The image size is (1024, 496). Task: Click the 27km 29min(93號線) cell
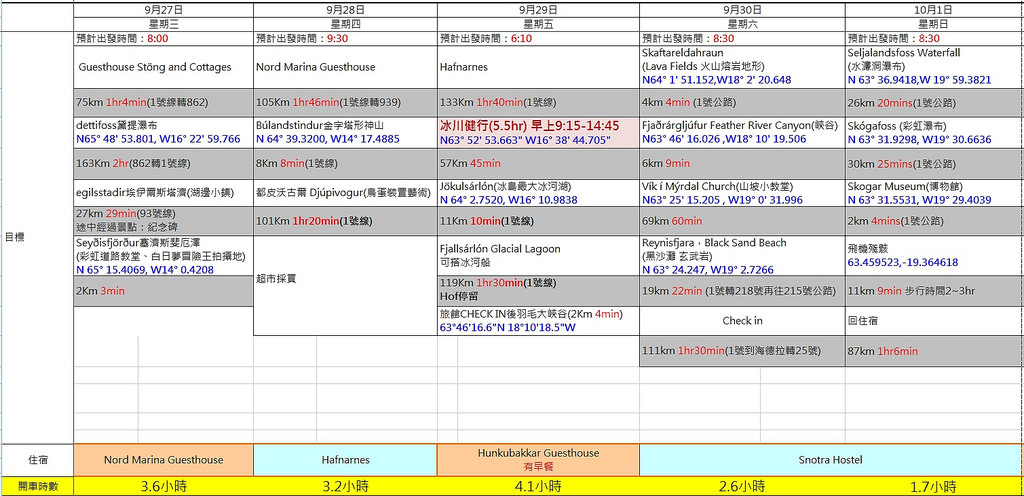pyautogui.click(x=163, y=221)
